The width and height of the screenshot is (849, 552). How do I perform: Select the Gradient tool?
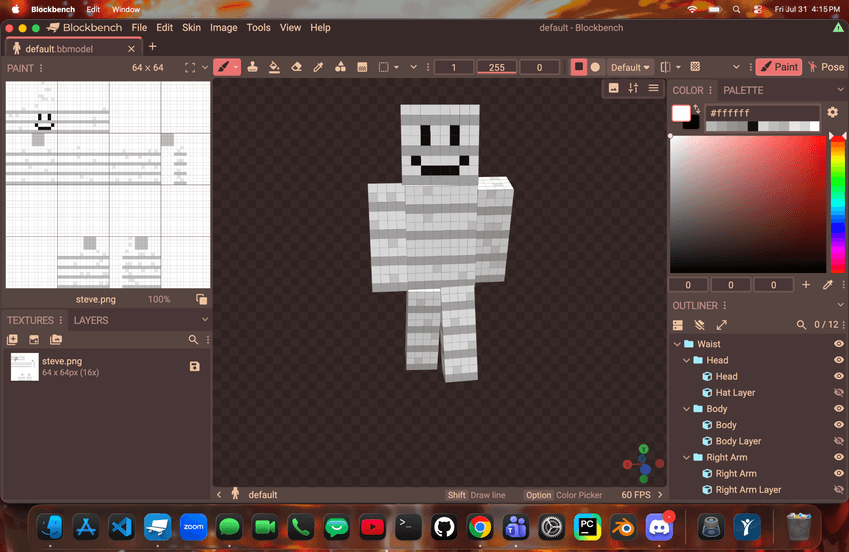362,67
